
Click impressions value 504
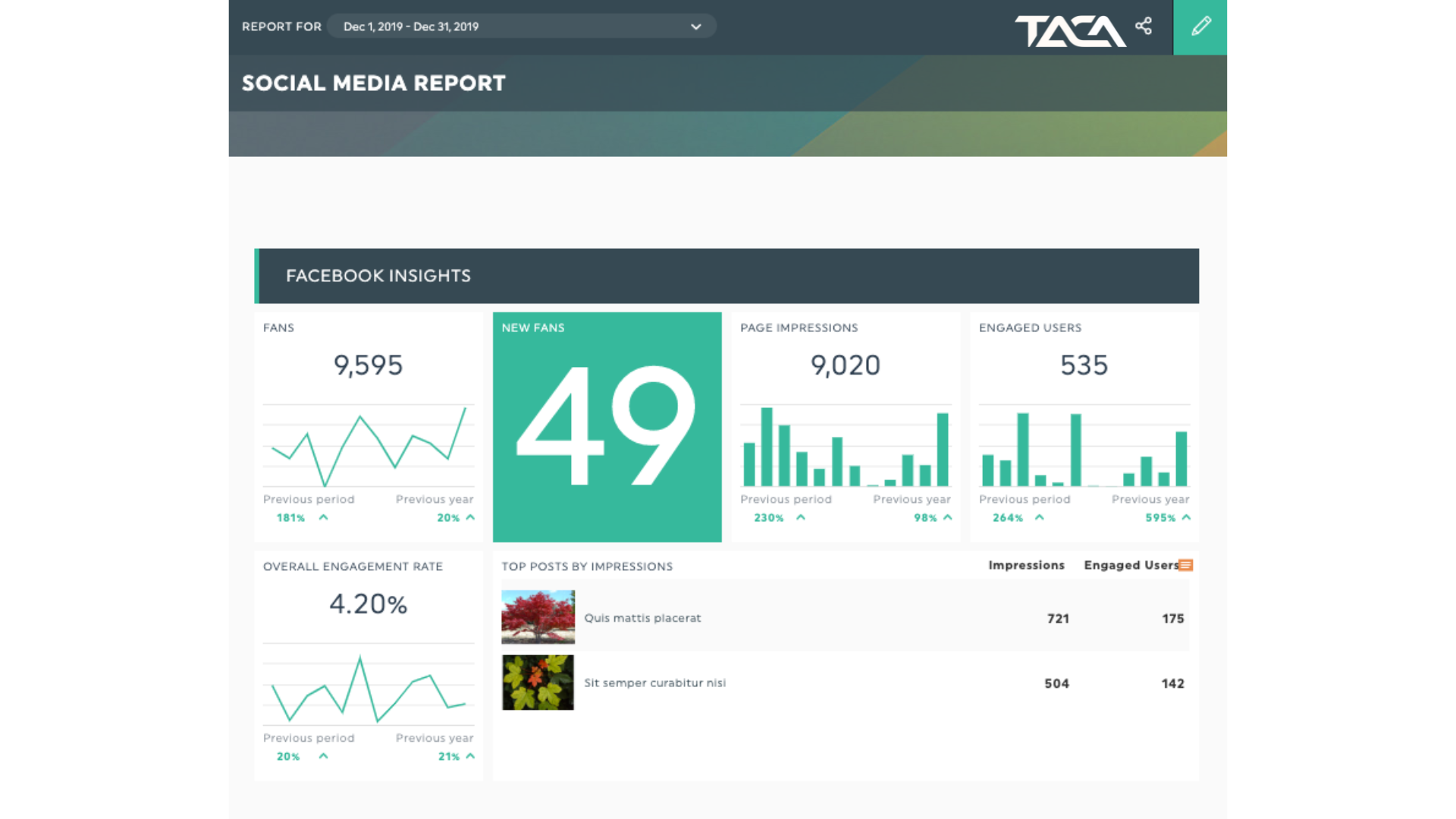tap(1057, 684)
